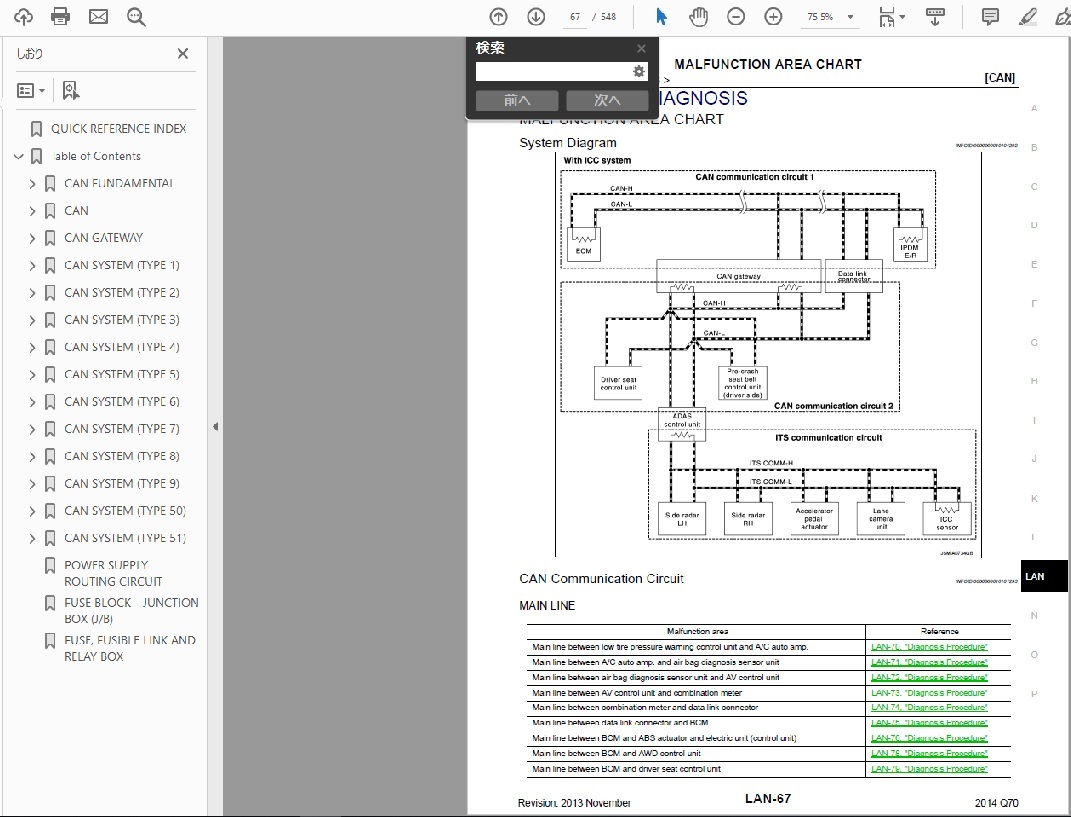Viewport: 1071px width, 817px height.
Task: Open the zoom percentage dropdown
Action: 850,18
